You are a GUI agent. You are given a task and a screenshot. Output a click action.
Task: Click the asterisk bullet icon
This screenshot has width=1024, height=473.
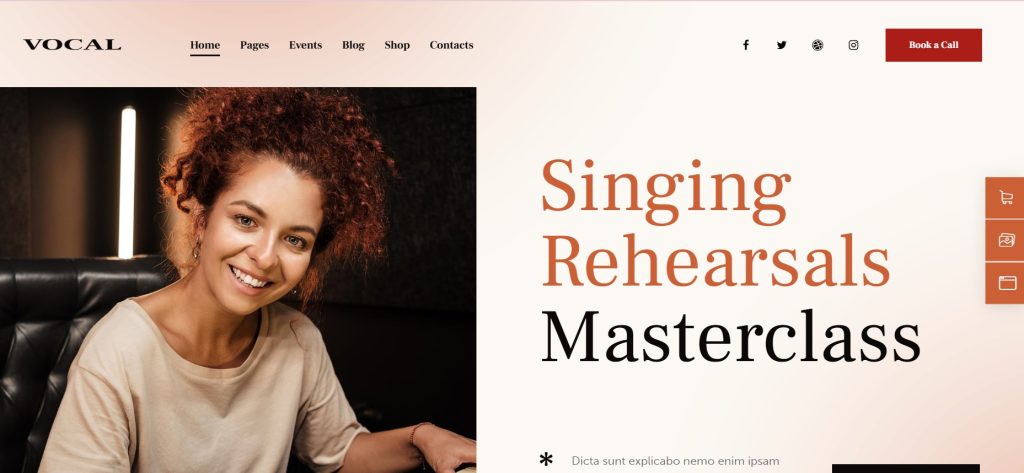pyautogui.click(x=546, y=459)
